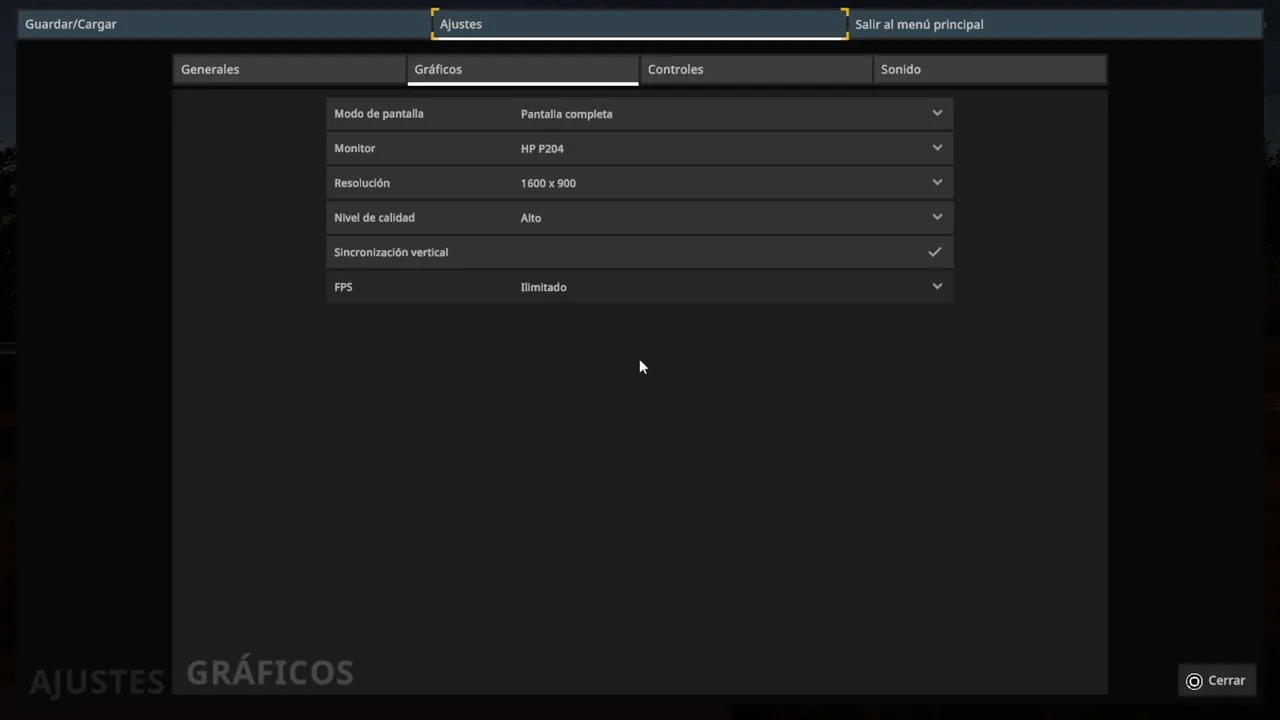This screenshot has width=1280, height=720.
Task: Select the Gráficos settings tab
Action: [523, 69]
